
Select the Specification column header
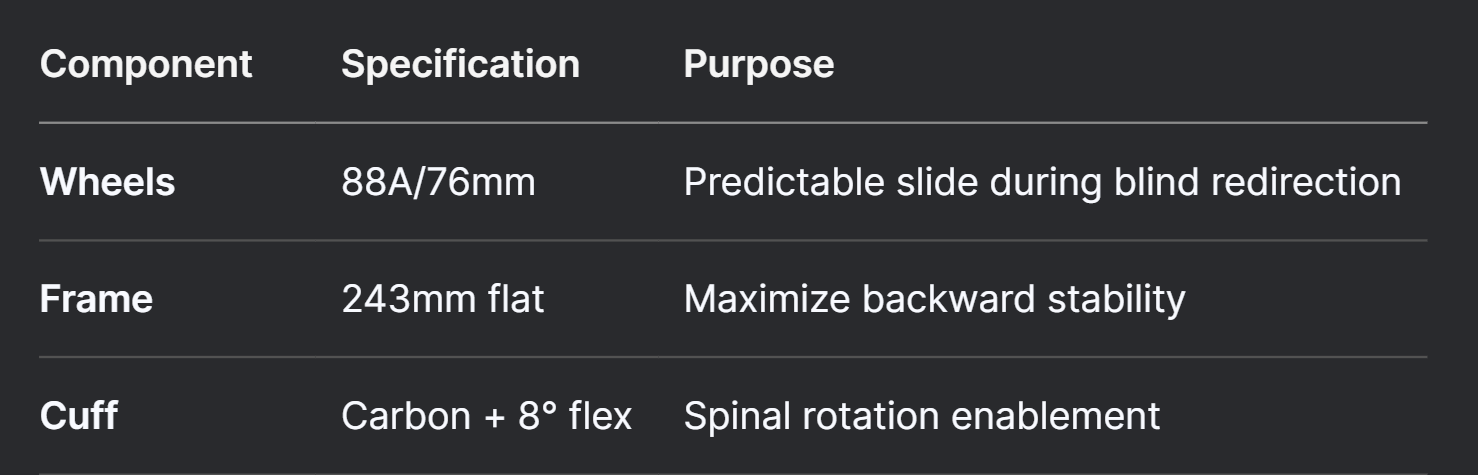pos(460,65)
